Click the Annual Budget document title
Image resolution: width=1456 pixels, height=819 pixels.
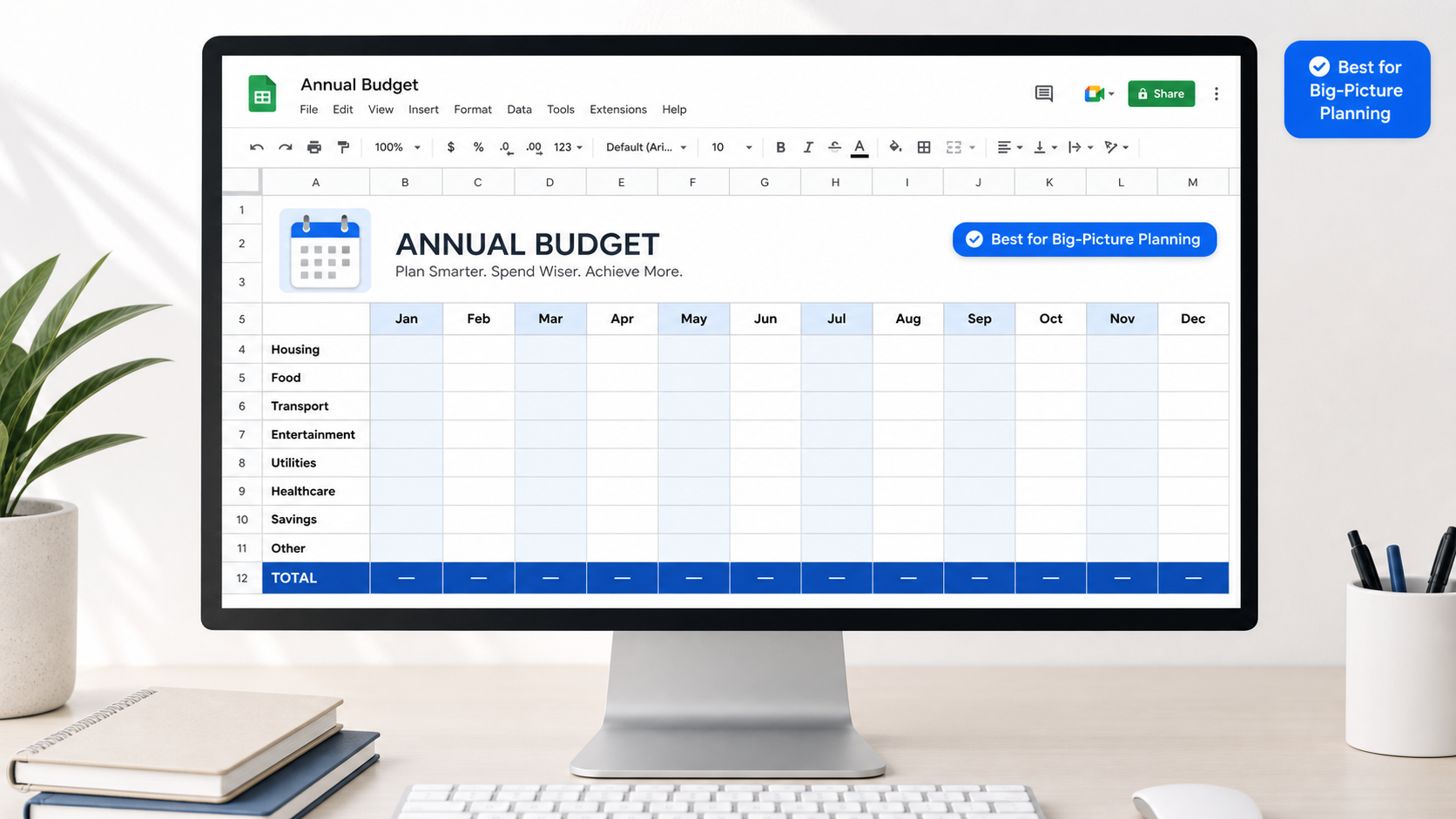point(359,84)
